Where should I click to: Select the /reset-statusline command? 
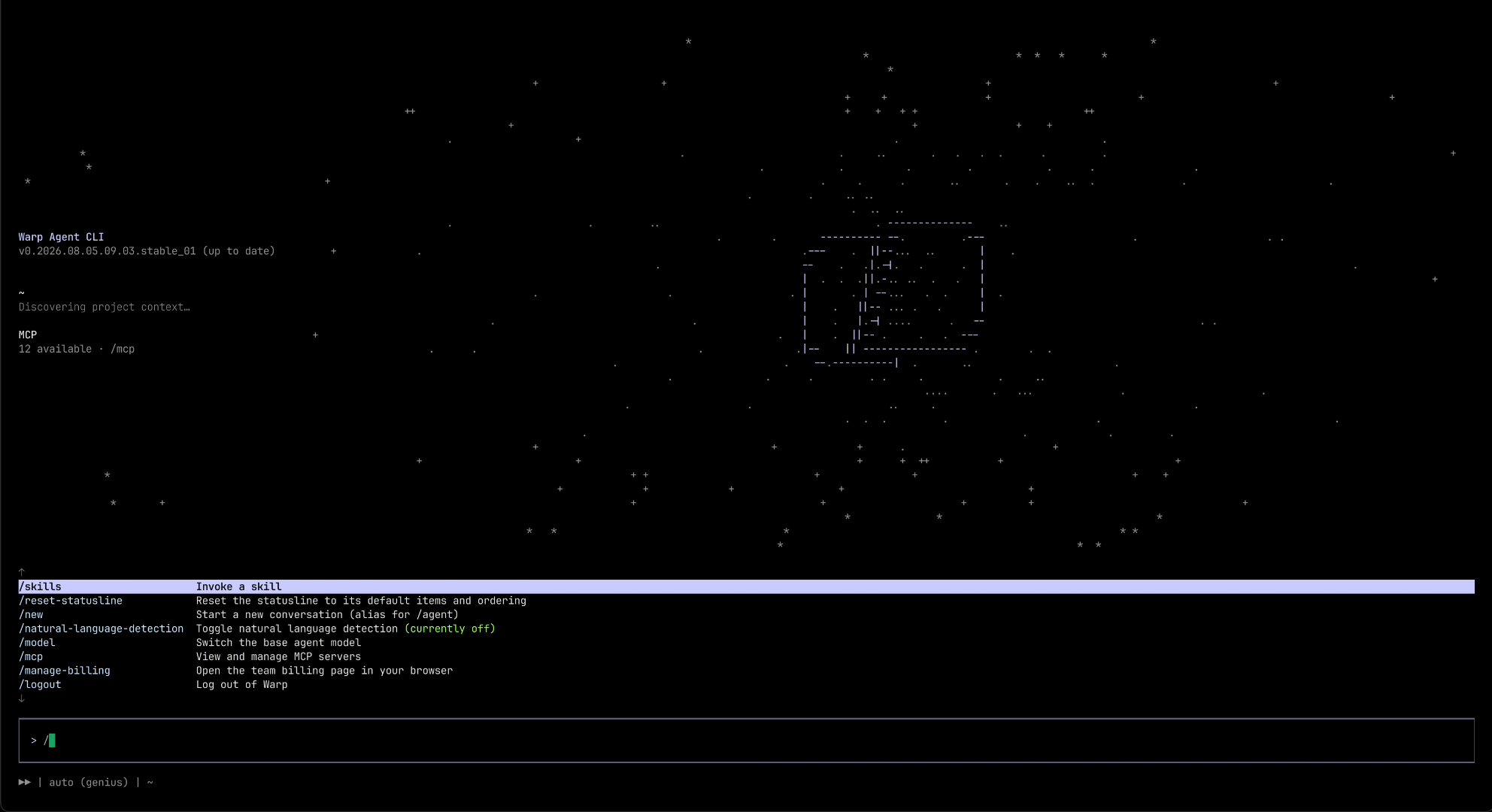point(71,601)
